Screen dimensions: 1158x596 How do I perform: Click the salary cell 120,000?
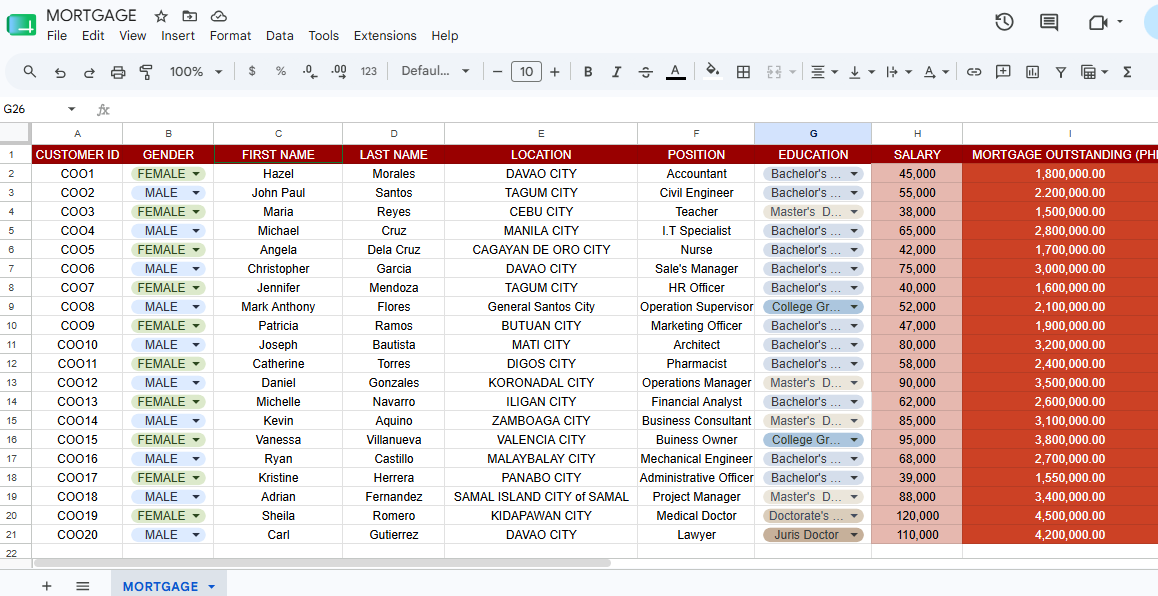[x=917, y=515]
